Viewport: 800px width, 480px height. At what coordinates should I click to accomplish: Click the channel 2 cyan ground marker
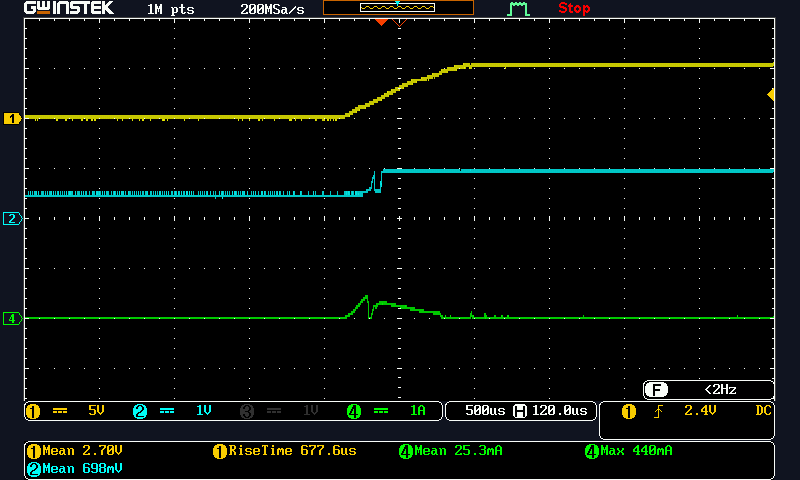(x=12, y=218)
